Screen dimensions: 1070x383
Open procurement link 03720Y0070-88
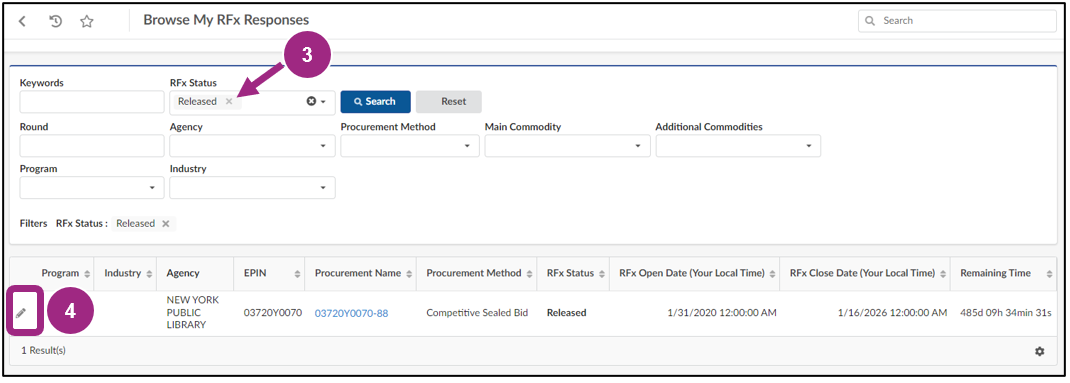click(x=351, y=313)
